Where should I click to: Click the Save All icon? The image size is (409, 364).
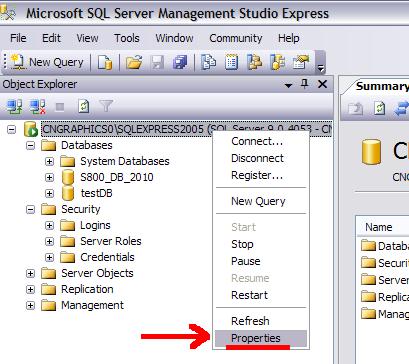180,62
